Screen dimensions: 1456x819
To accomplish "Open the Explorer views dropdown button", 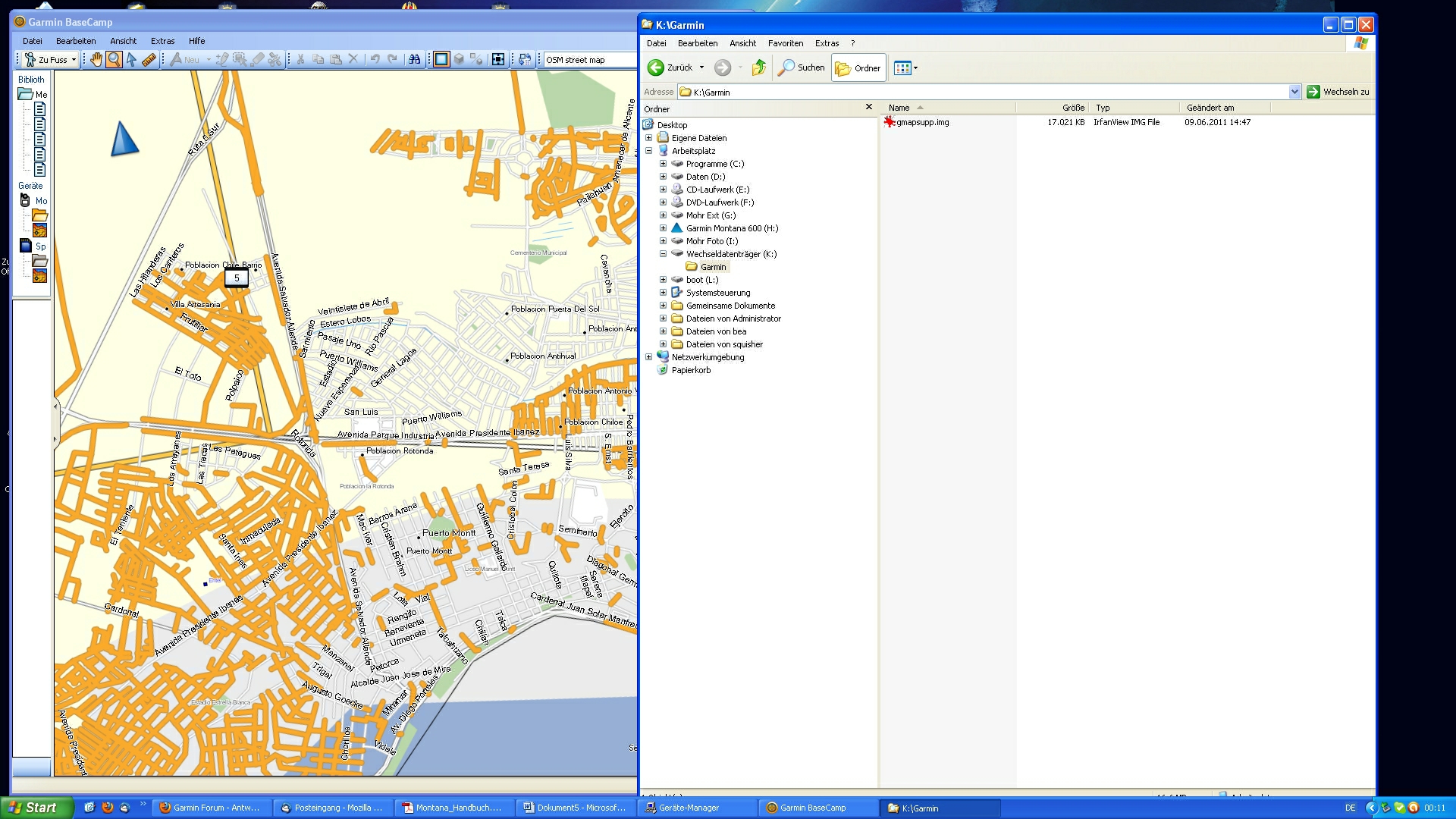I will (x=905, y=68).
